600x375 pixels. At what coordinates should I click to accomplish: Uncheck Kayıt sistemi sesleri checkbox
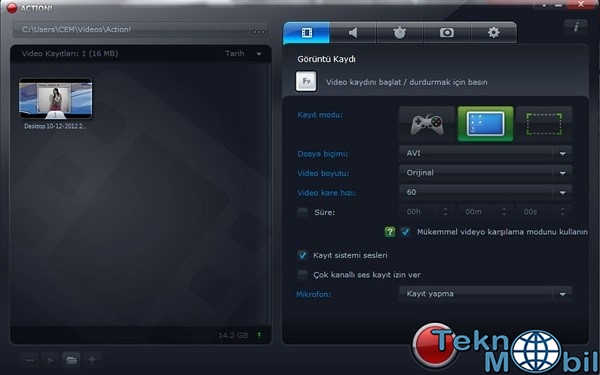tap(303, 255)
